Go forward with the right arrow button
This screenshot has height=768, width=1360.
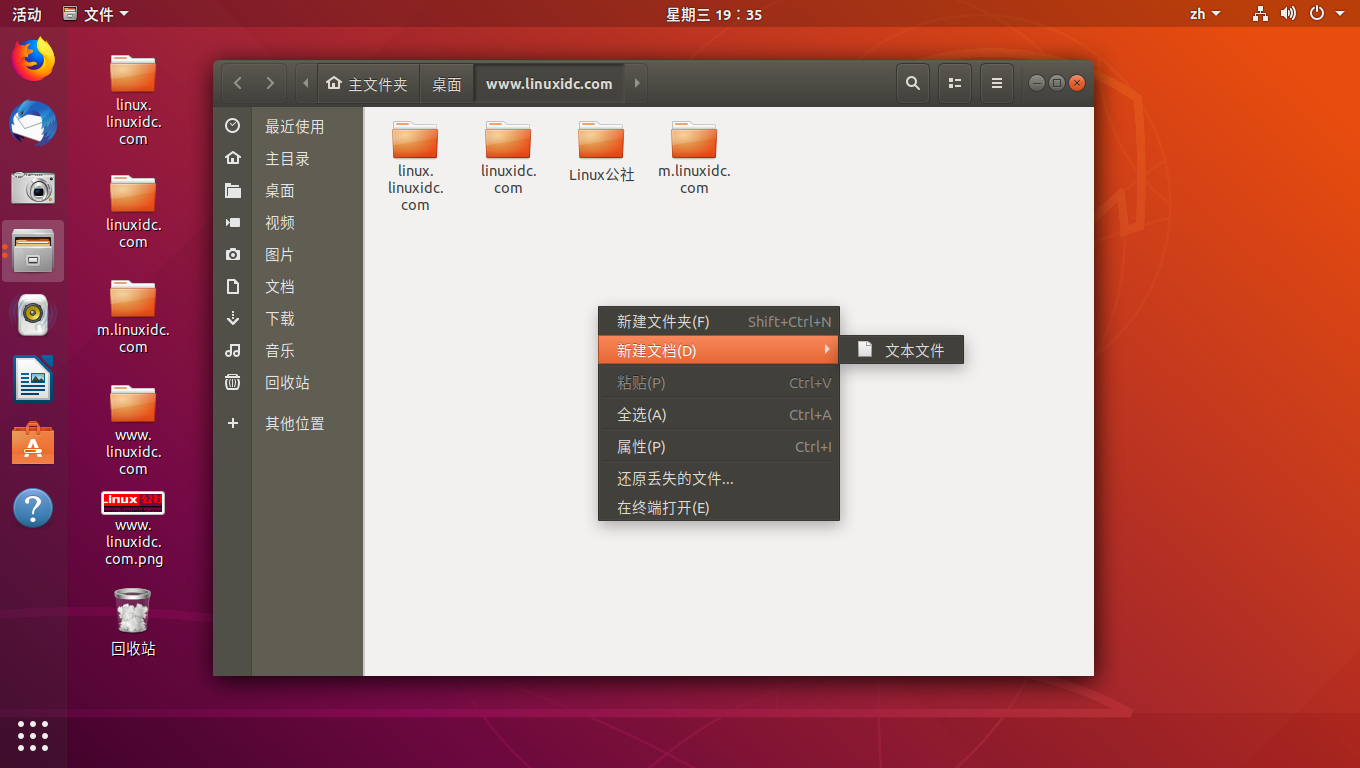[270, 84]
